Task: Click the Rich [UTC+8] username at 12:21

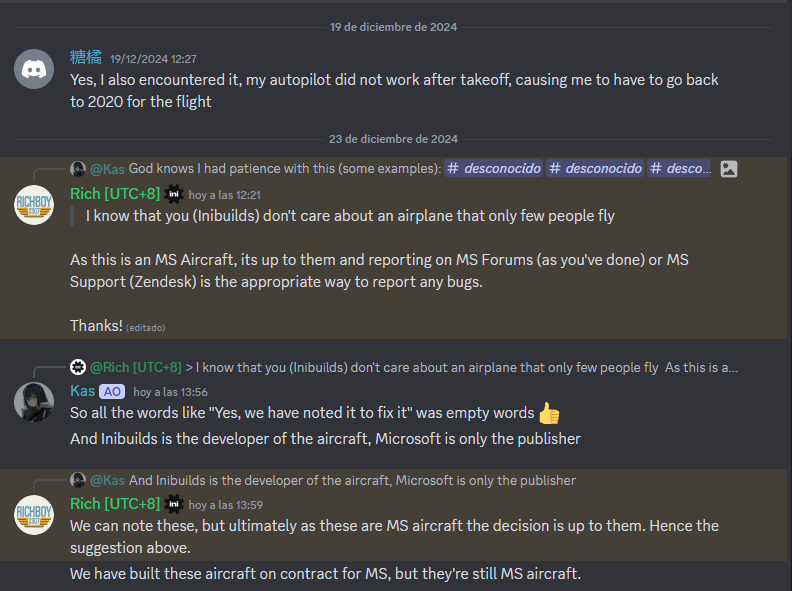Action: (x=115, y=194)
